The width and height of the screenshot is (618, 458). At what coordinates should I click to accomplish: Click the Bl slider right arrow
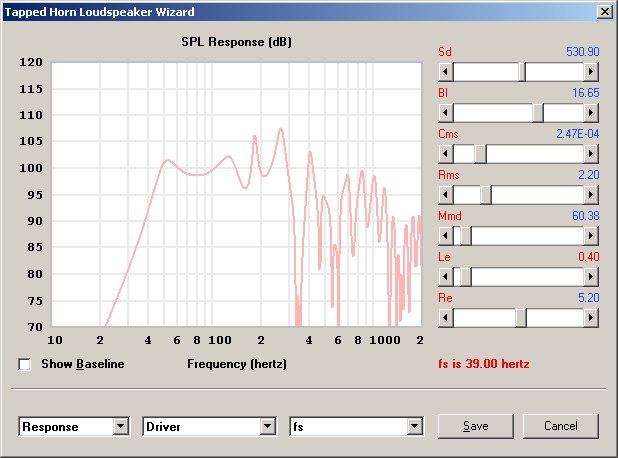click(590, 113)
